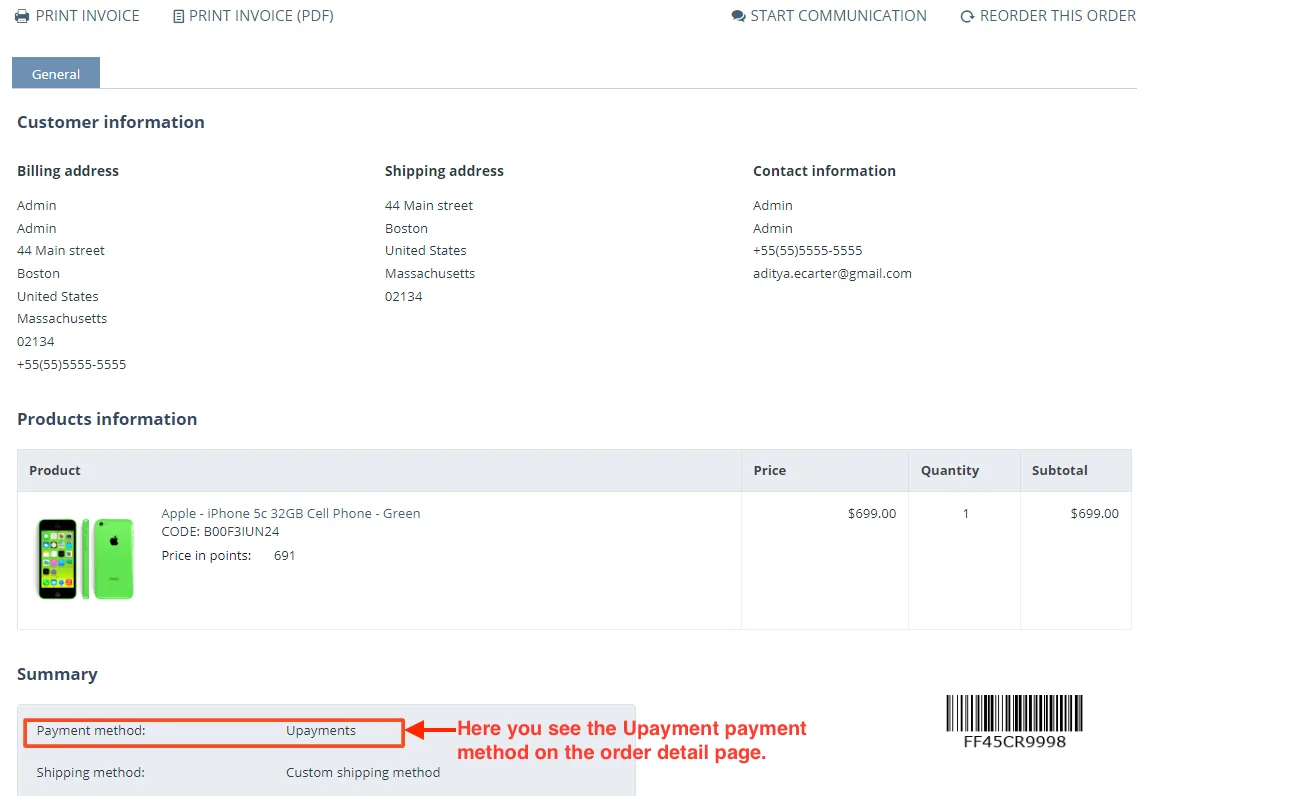Click the PDF document icon
The width and height of the screenshot is (1313, 796).
[x=178, y=16]
